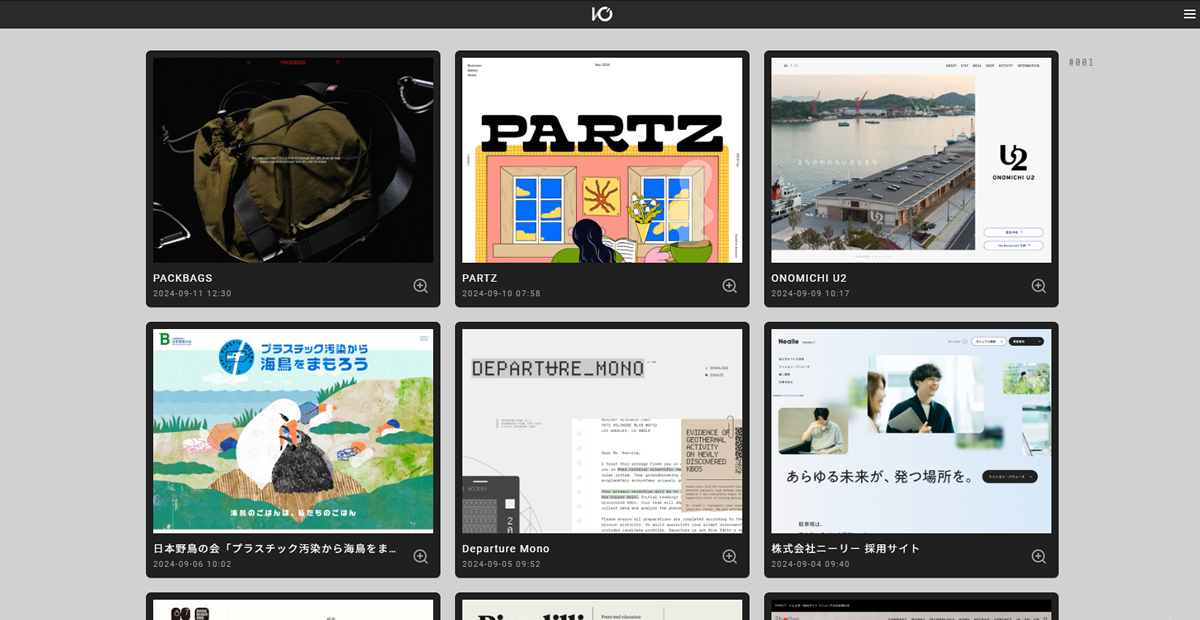
Task: Zoom into the PARTZ card preview
Action: (x=730, y=286)
